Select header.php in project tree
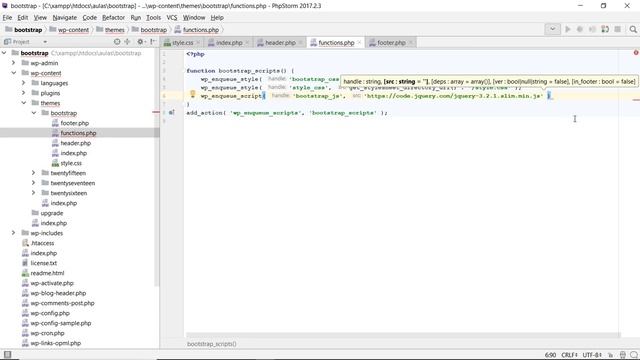 (76, 143)
